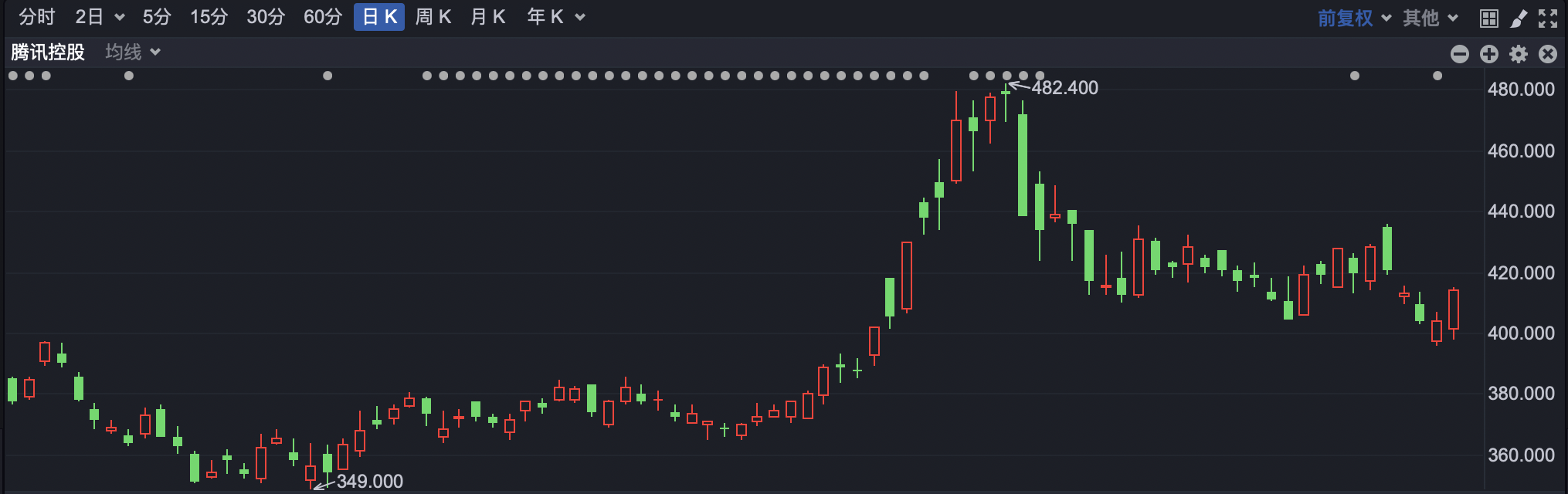Viewport: 1568px width, 494px height.
Task: Expand the dropdown arrow beside 2日
Action: click(120, 18)
